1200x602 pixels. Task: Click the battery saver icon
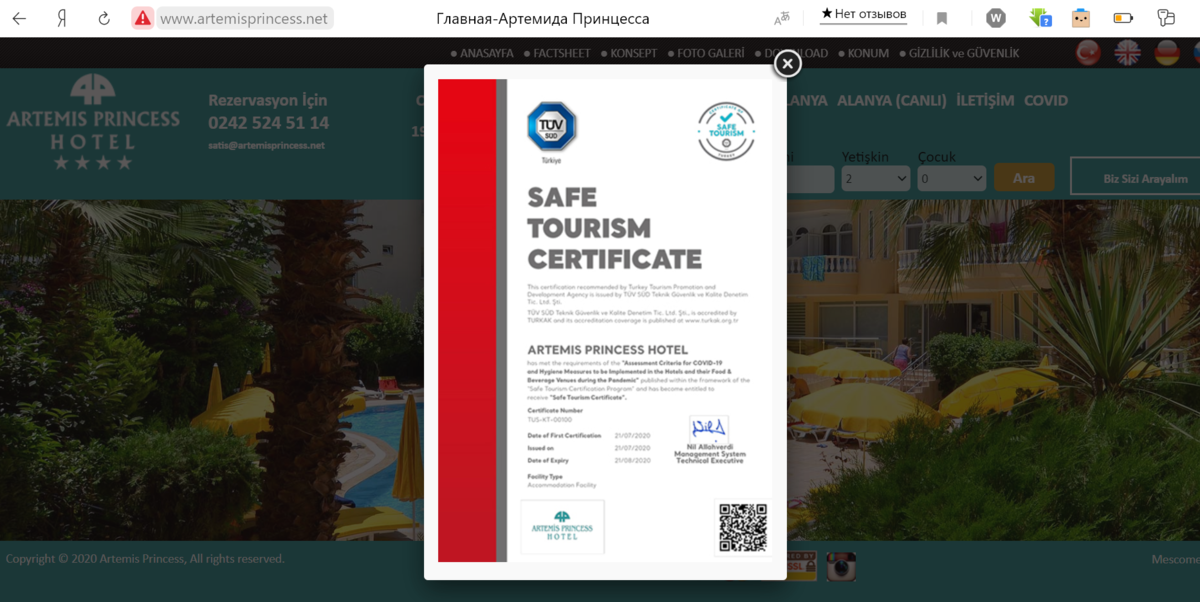pyautogui.click(x=1123, y=18)
